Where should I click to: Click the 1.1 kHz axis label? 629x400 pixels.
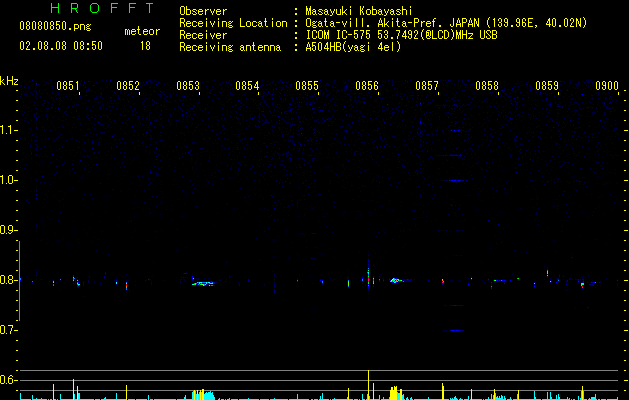click(8, 130)
